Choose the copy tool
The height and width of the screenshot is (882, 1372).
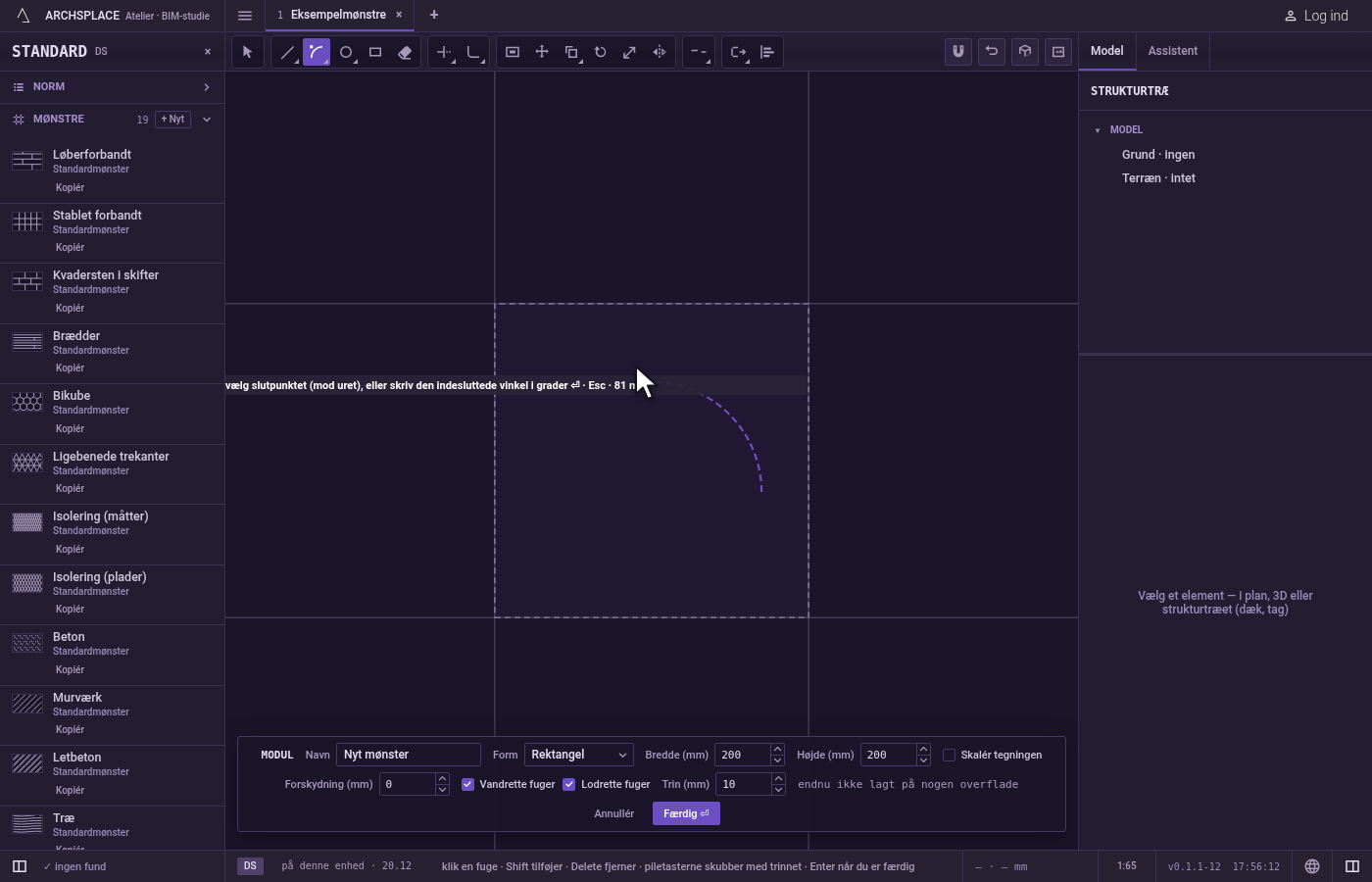[x=571, y=52]
